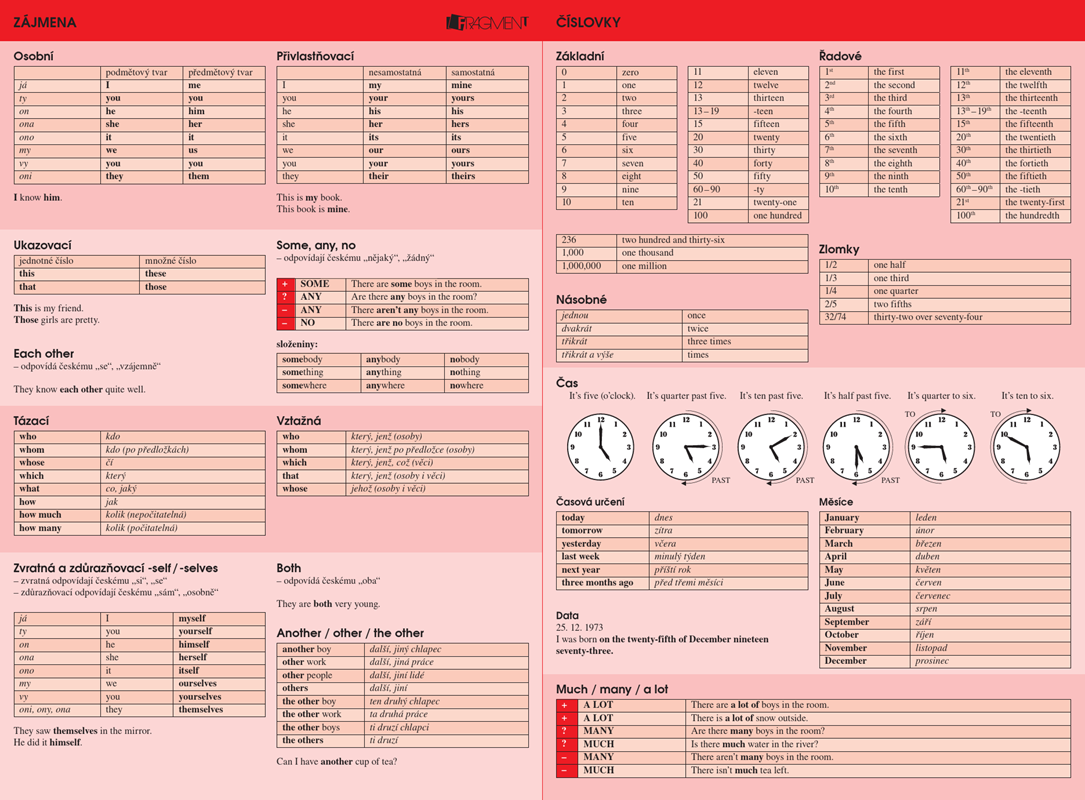Select the quarter past five clock

click(x=686, y=445)
